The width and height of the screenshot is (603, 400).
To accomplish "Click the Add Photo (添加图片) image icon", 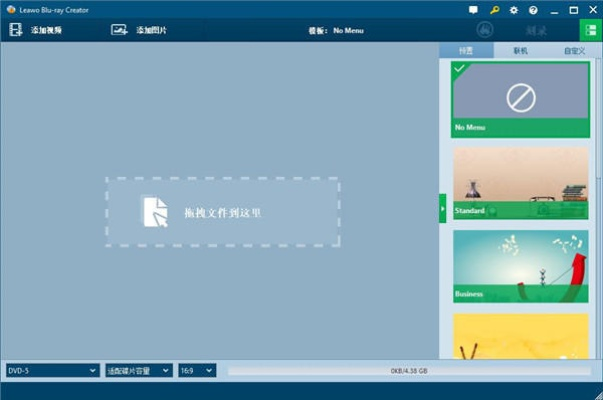I will point(119,30).
